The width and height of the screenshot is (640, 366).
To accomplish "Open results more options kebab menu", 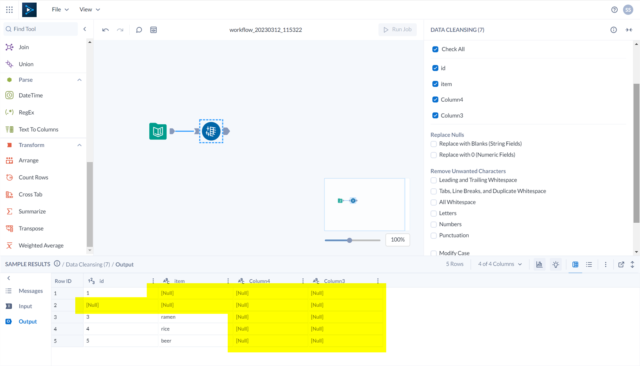I will 605,264.
